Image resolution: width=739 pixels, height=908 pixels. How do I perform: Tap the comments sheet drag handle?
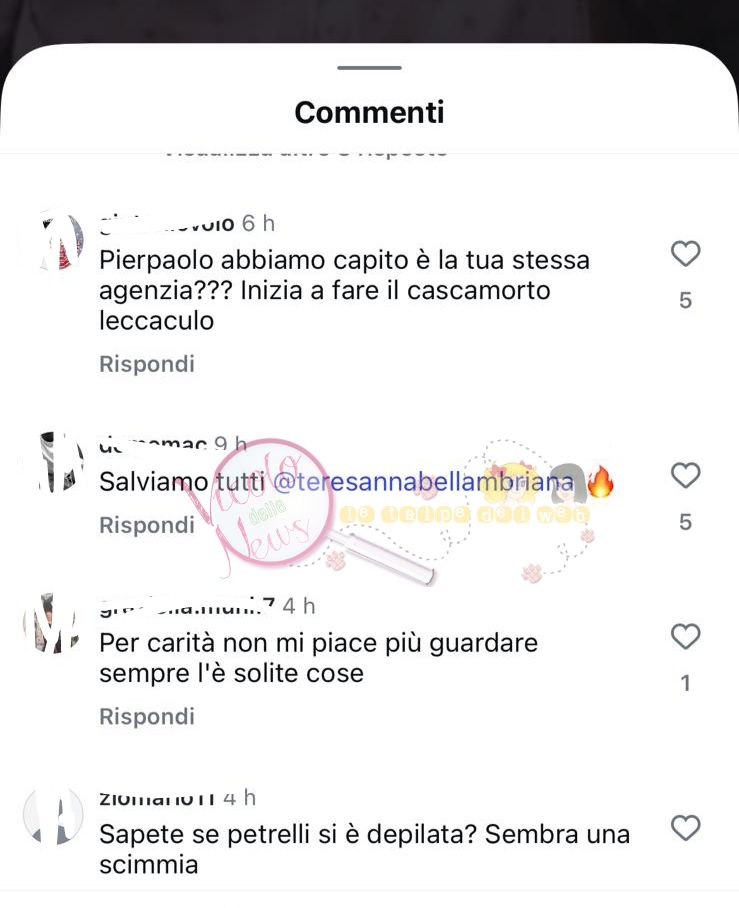click(370, 68)
